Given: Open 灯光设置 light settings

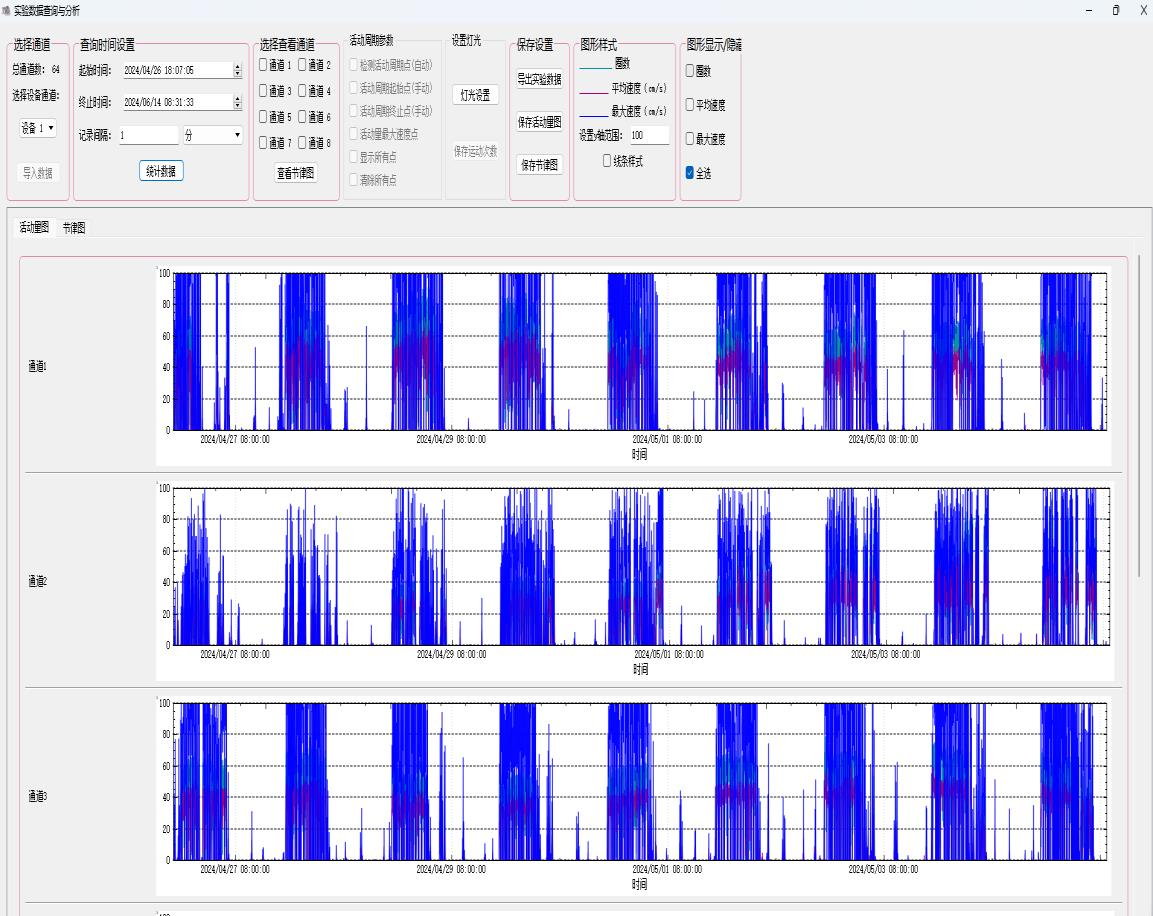Looking at the screenshot, I should tap(475, 95).
